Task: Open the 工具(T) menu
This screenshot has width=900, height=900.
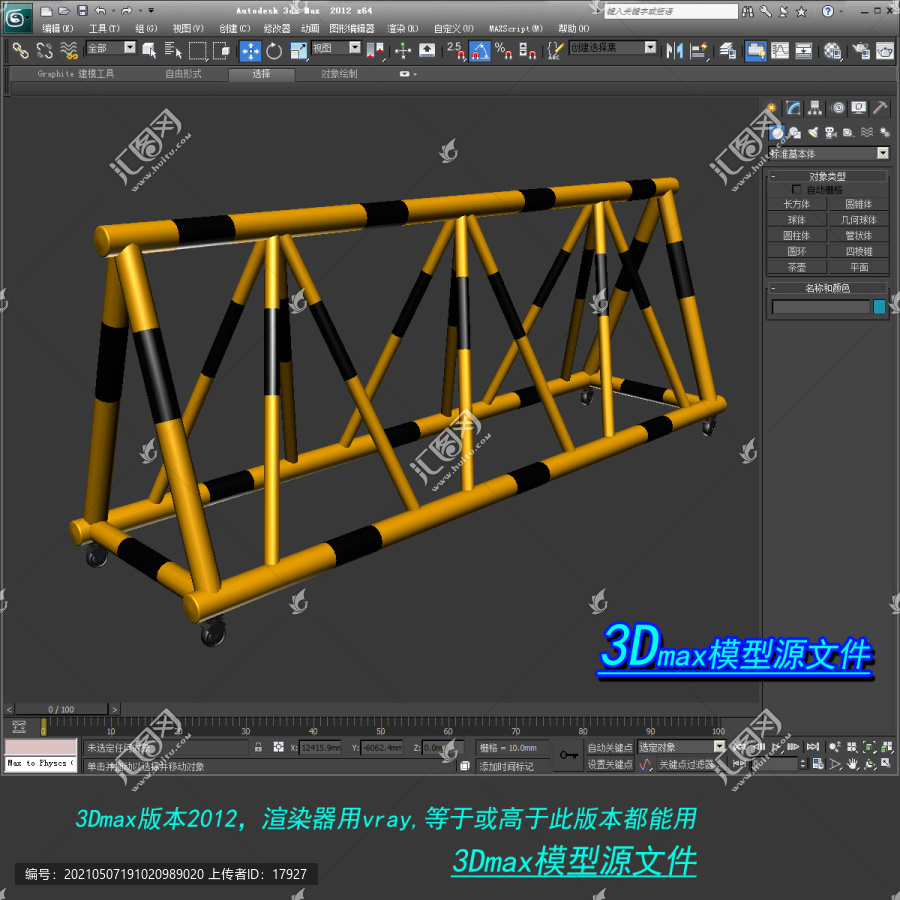Action: [104, 28]
